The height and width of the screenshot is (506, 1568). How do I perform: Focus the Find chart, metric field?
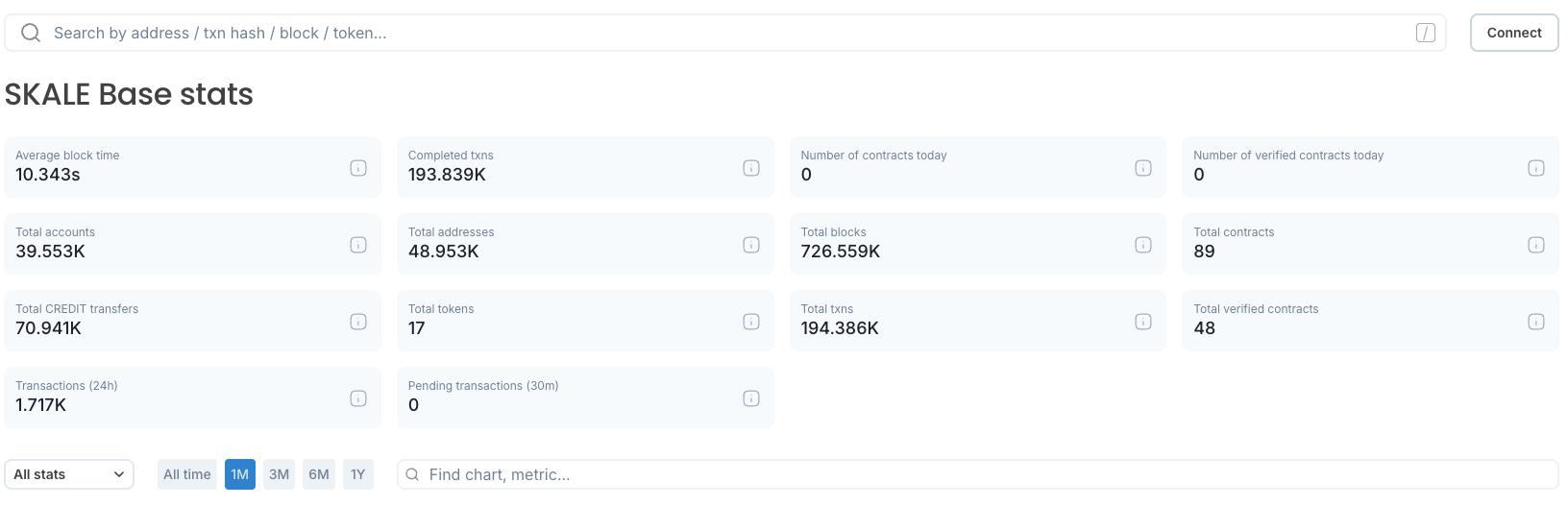pyautogui.click(x=977, y=474)
